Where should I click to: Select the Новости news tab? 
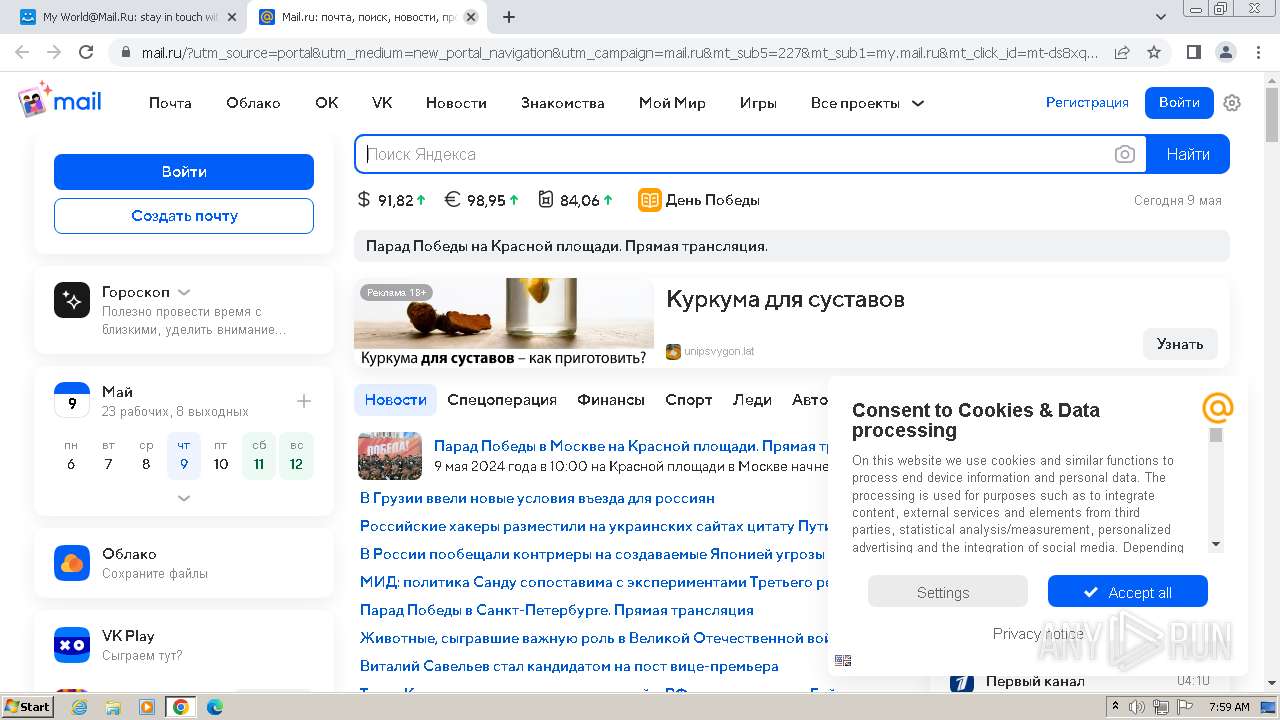[x=395, y=400]
